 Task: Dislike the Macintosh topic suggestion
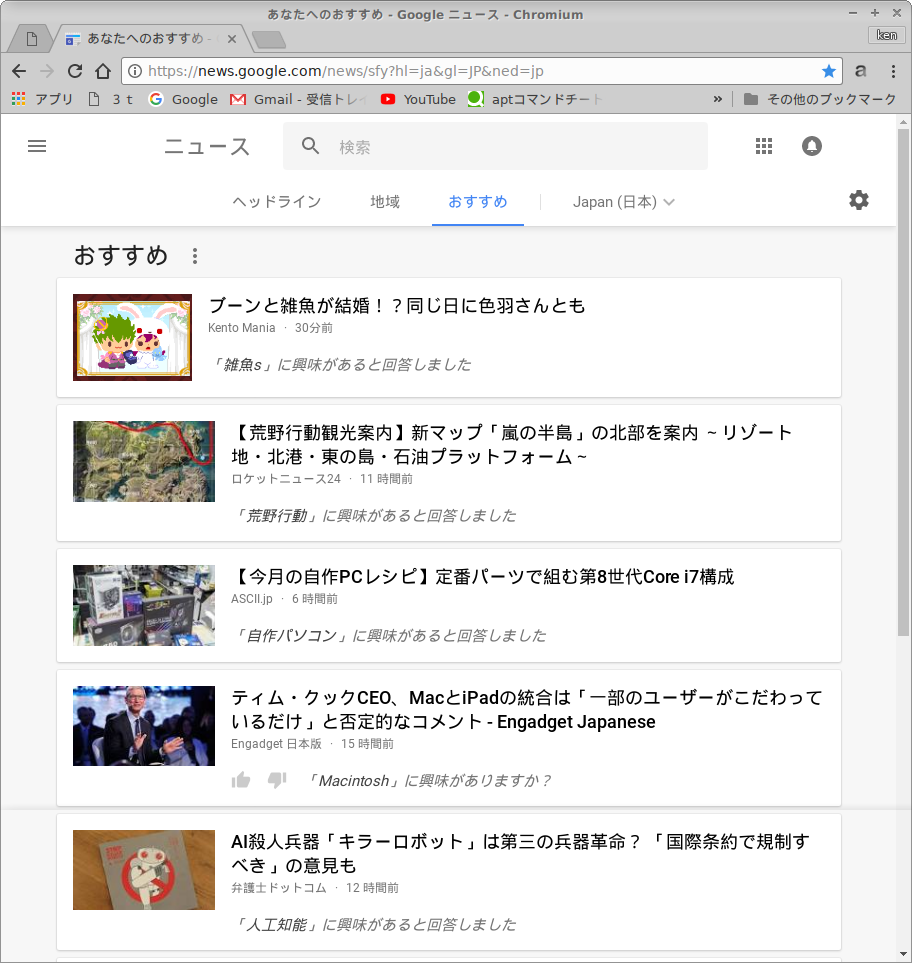pyautogui.click(x=277, y=781)
